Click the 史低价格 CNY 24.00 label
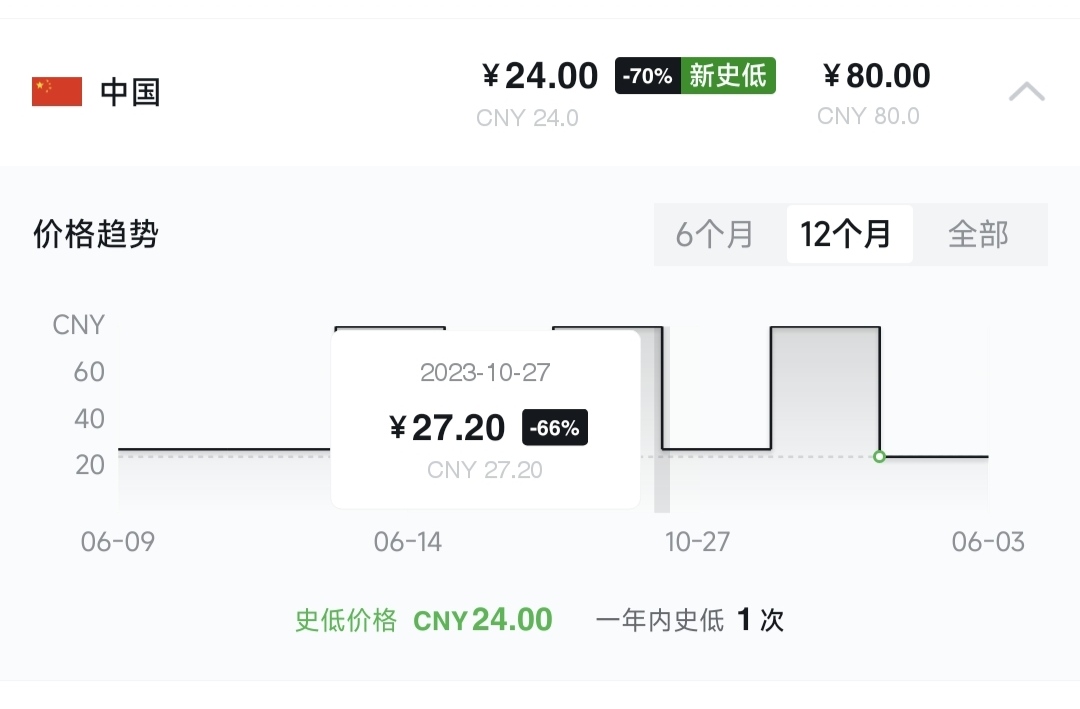This screenshot has height=709, width=1080. [424, 620]
